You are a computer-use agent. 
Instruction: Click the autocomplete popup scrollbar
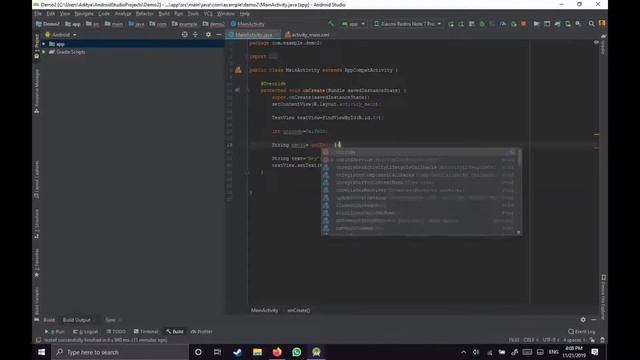coord(519,158)
